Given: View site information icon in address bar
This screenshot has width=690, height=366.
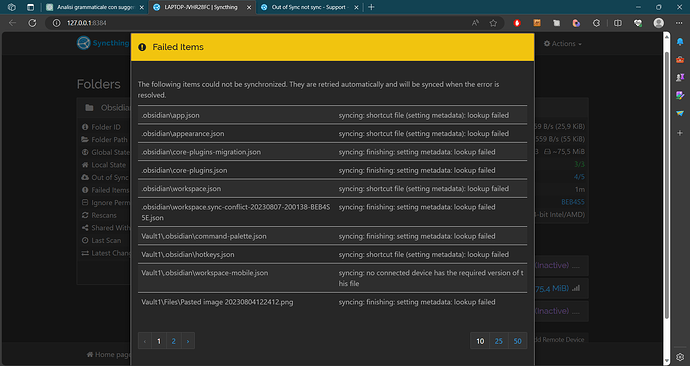Looking at the screenshot, I should (x=56, y=23).
